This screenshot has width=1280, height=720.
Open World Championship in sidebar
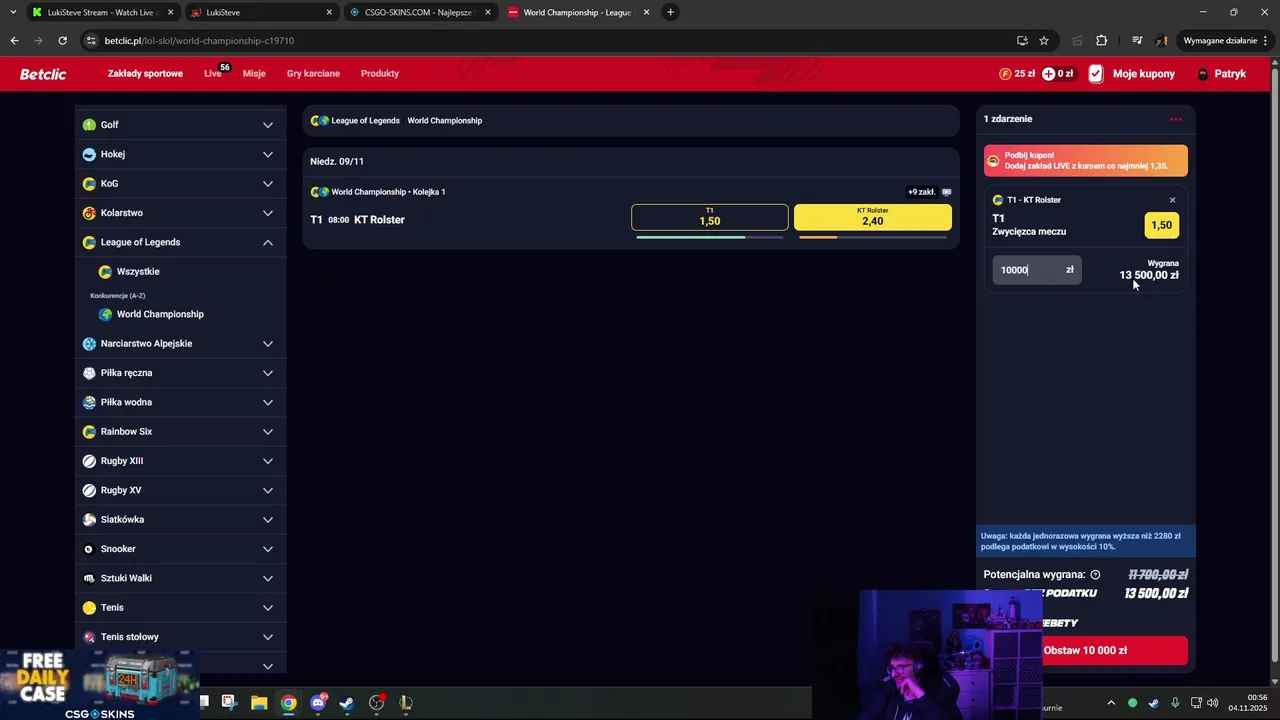[x=160, y=314]
